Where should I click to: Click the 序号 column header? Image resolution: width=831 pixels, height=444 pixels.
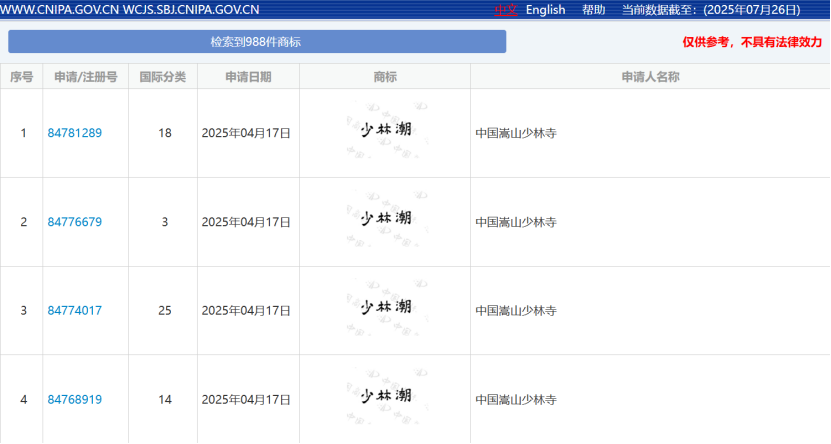[x=22, y=77]
